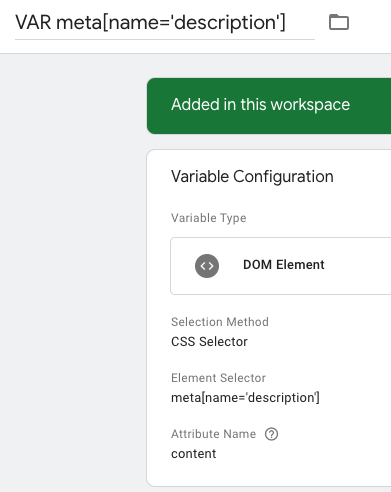Click the 'Attribute Name' label
The image size is (391, 492).
tap(213, 434)
